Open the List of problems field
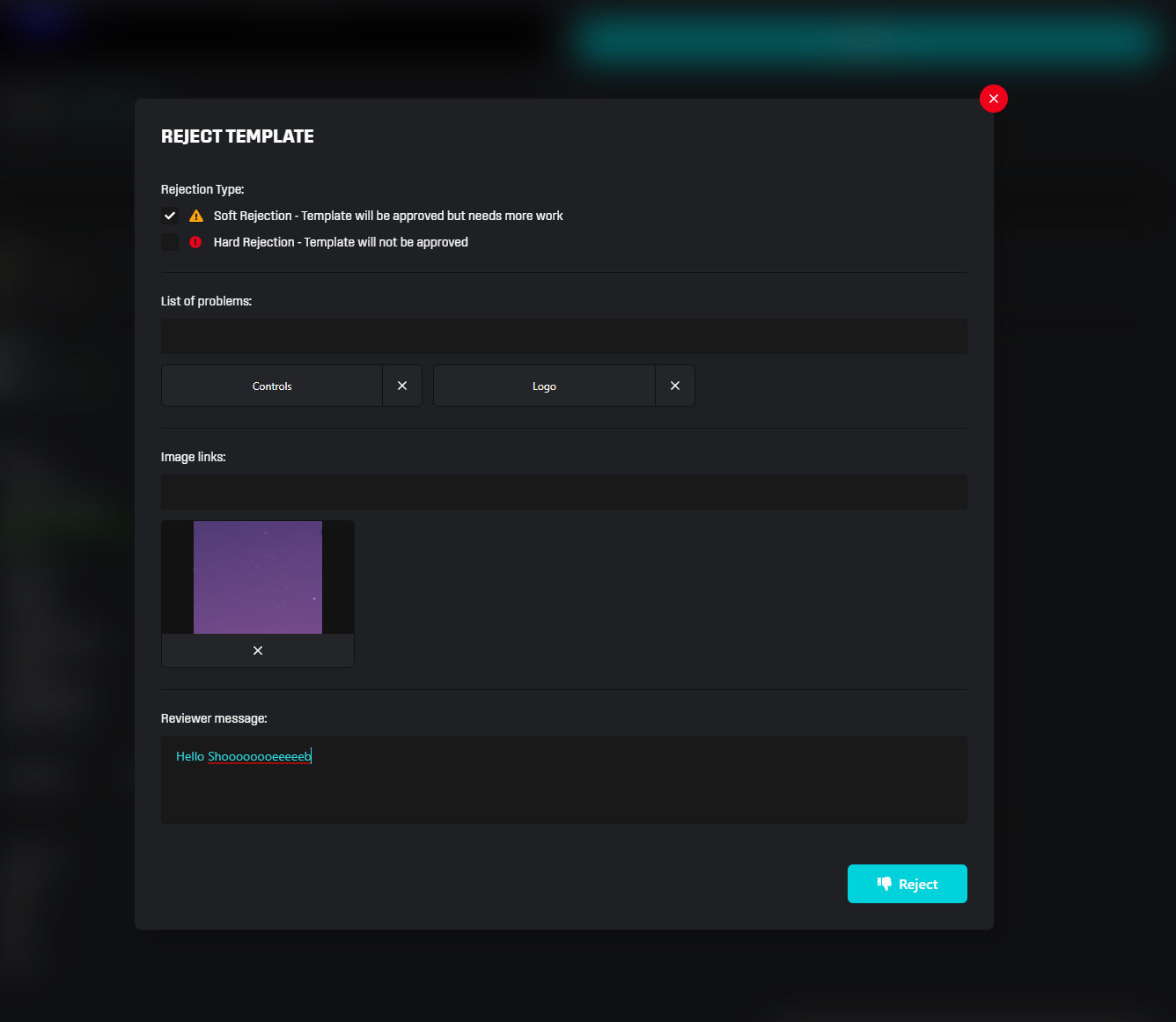 click(x=563, y=336)
